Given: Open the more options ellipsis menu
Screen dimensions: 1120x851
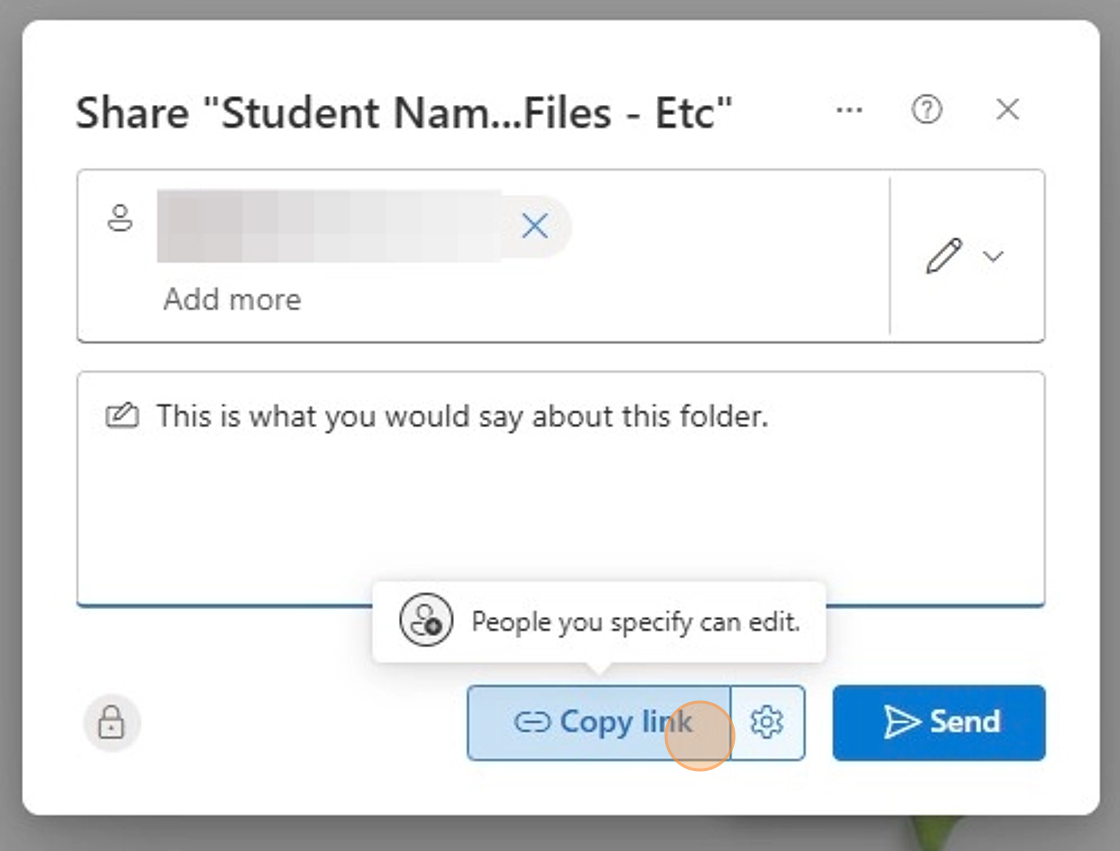Looking at the screenshot, I should pos(849,110).
